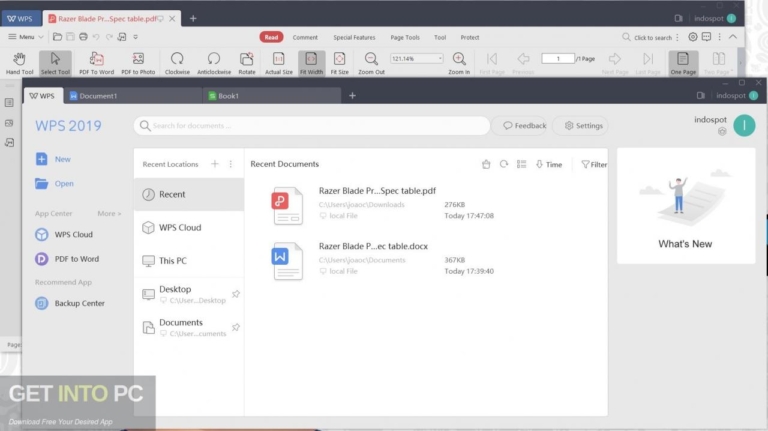Click Open in the left sidebar
Screen dimensions: 768x431
click(x=54, y=184)
